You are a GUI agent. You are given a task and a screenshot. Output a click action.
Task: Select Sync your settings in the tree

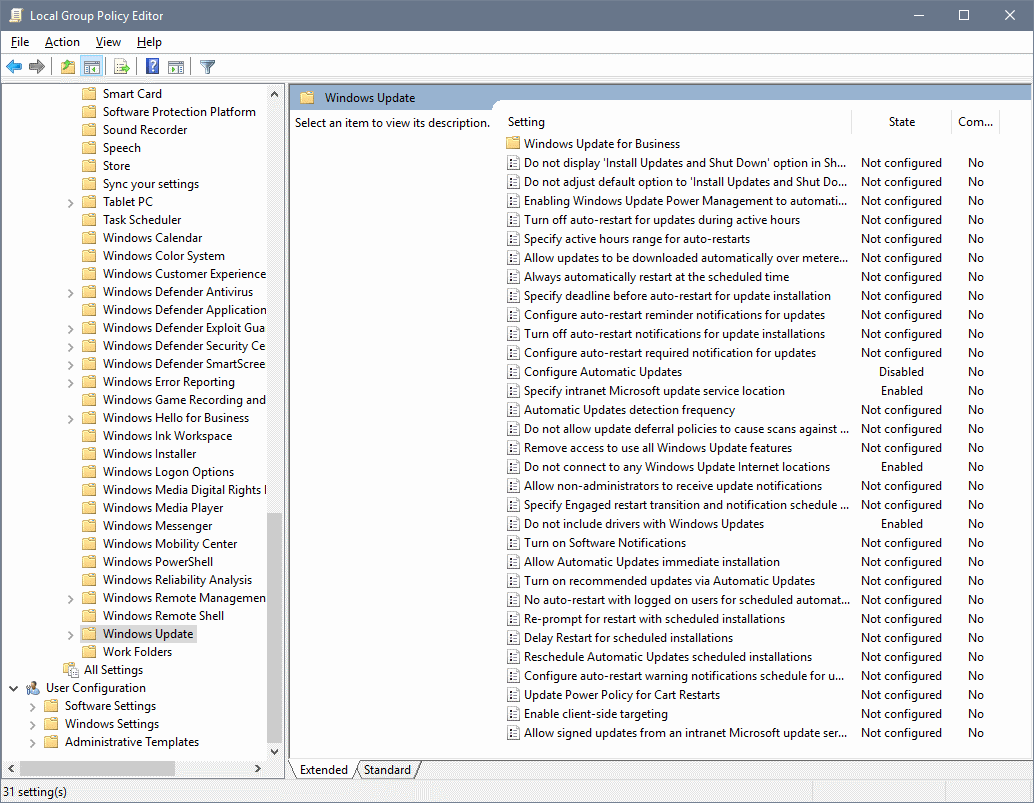tap(150, 184)
